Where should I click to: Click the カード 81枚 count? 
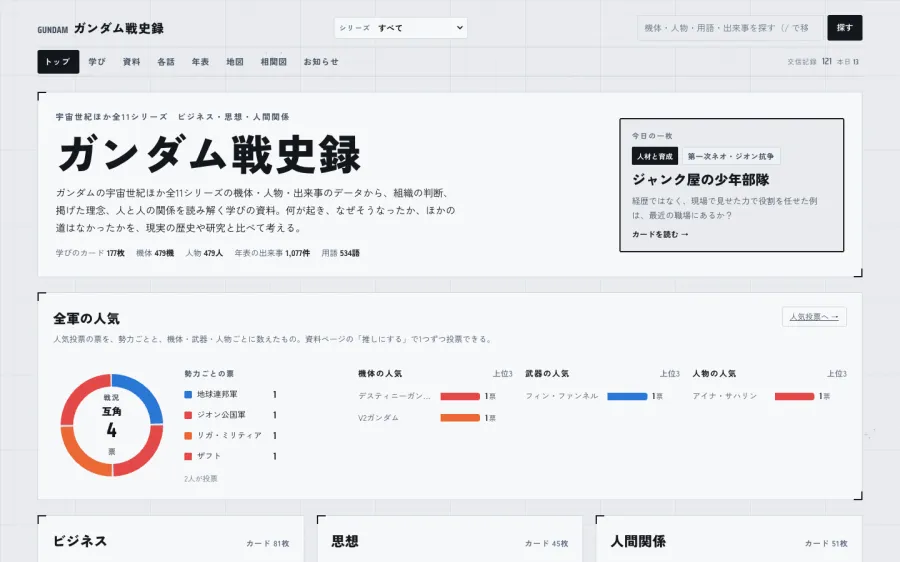(x=267, y=544)
